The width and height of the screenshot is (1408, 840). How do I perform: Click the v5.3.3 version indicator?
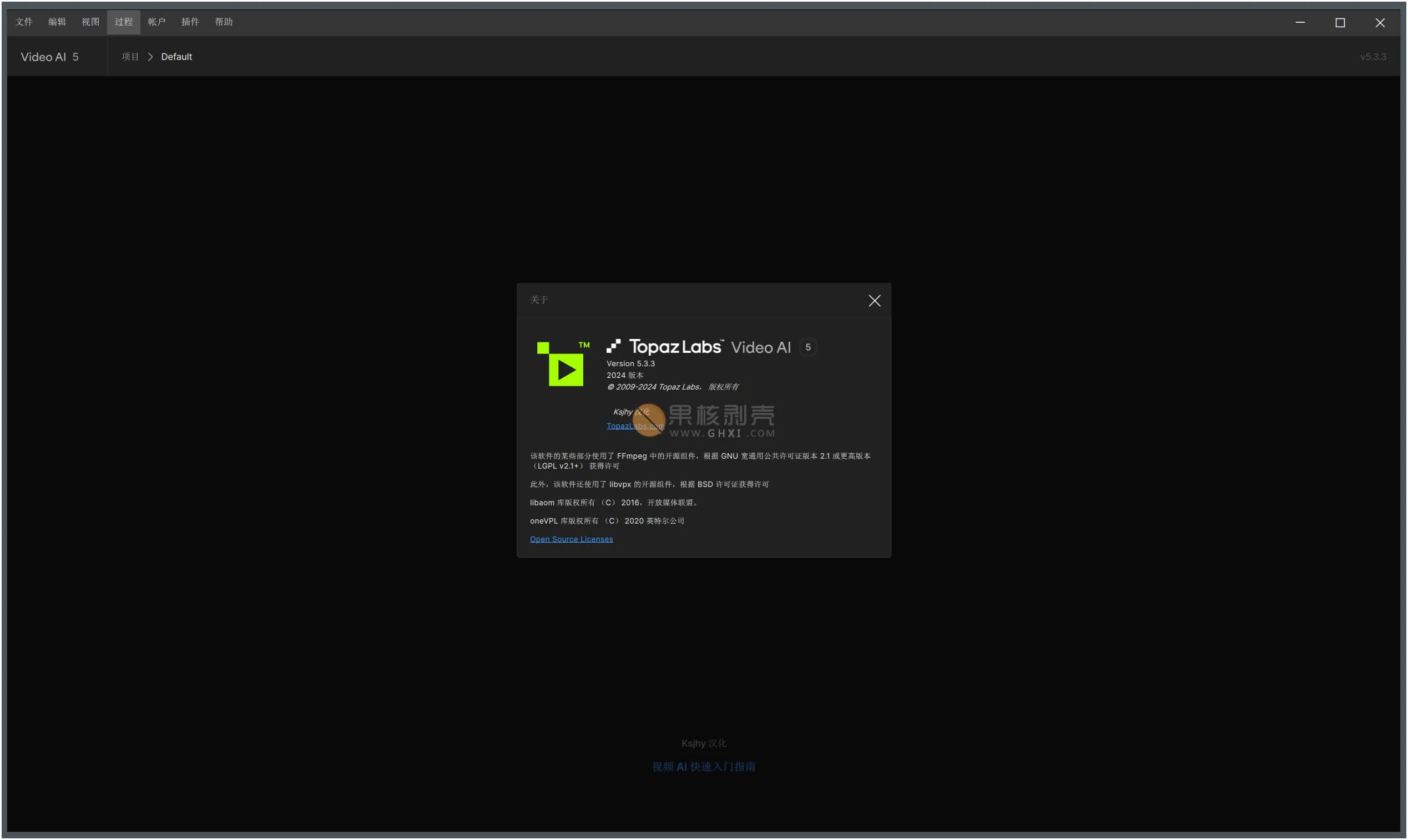pos(1374,57)
